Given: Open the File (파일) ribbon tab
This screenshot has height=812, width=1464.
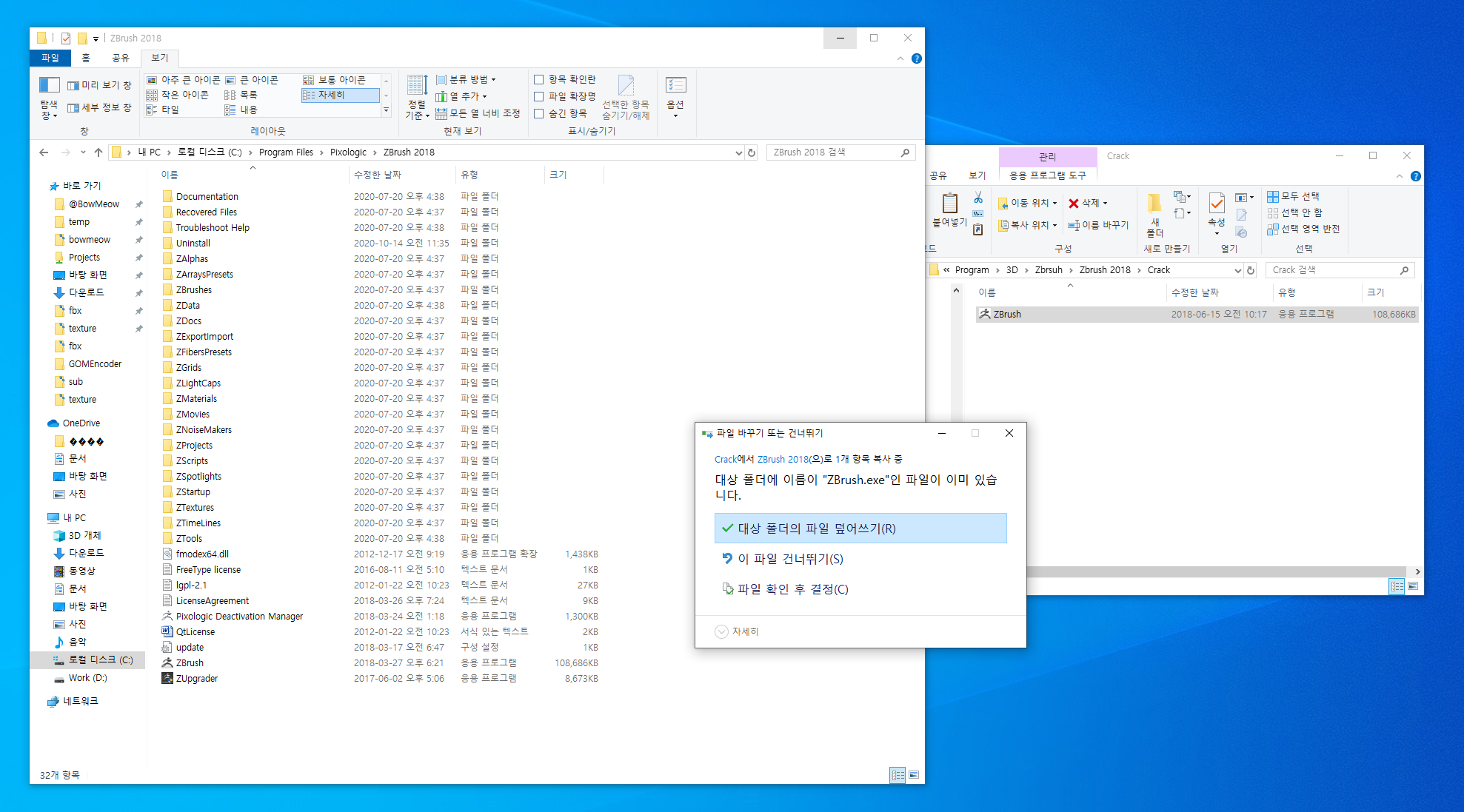Looking at the screenshot, I should tap(50, 58).
